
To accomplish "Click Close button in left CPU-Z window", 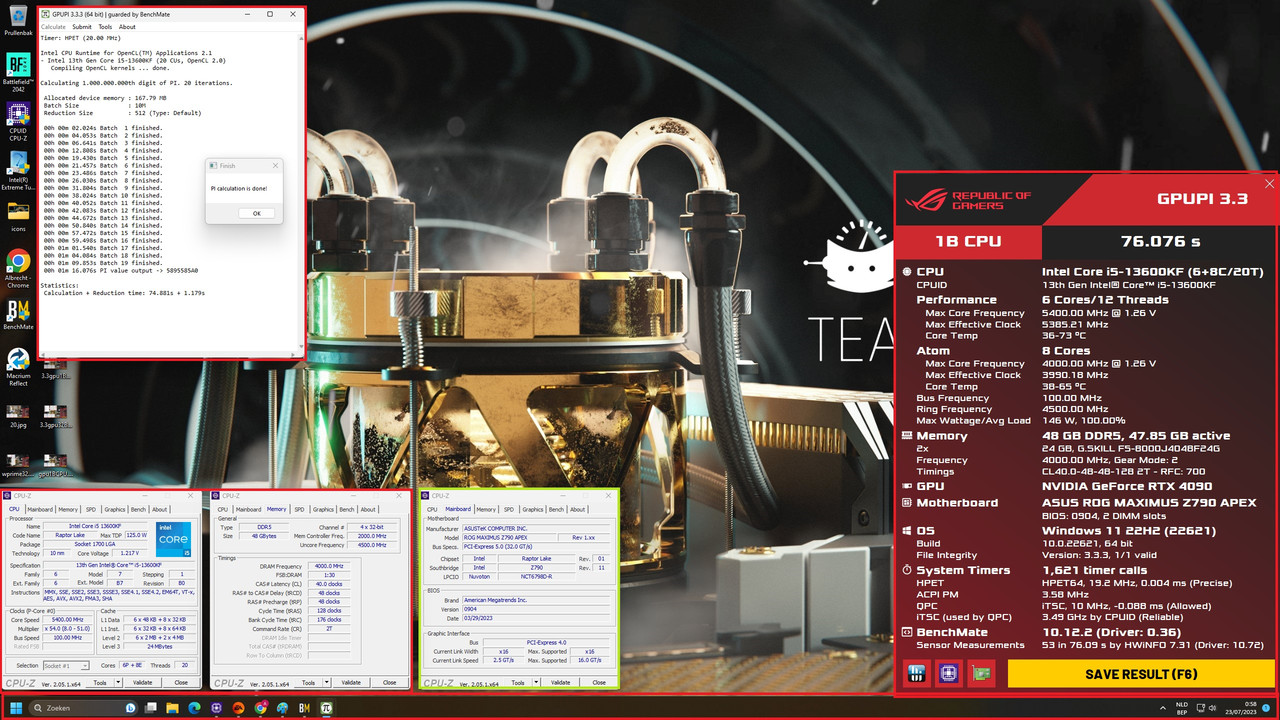I will pos(181,683).
